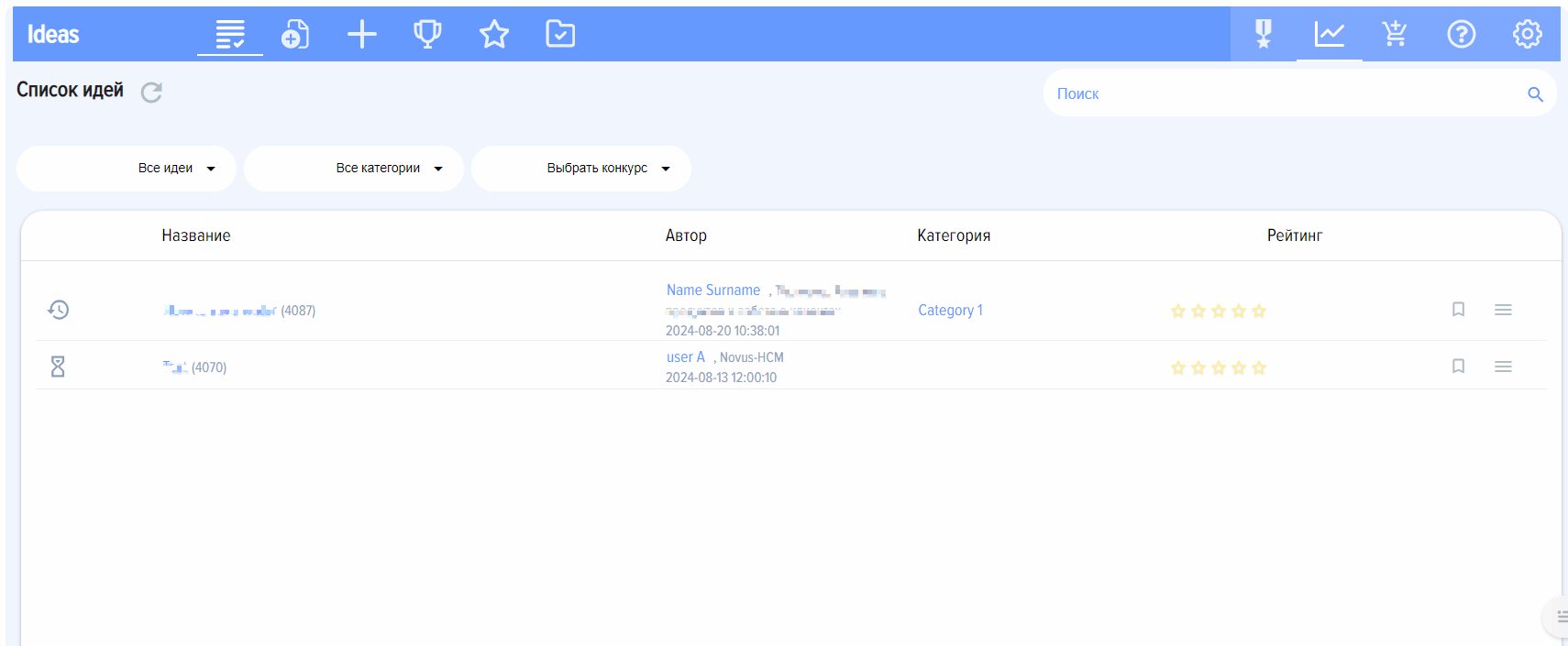Open the ideas list view icon

229,35
